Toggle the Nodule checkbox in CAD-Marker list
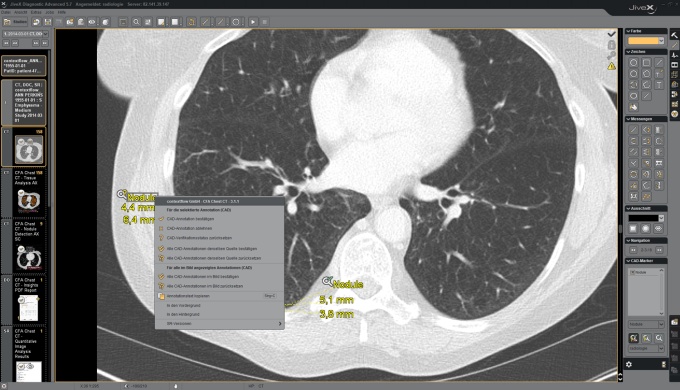This screenshot has width=680, height=390. coord(632,272)
